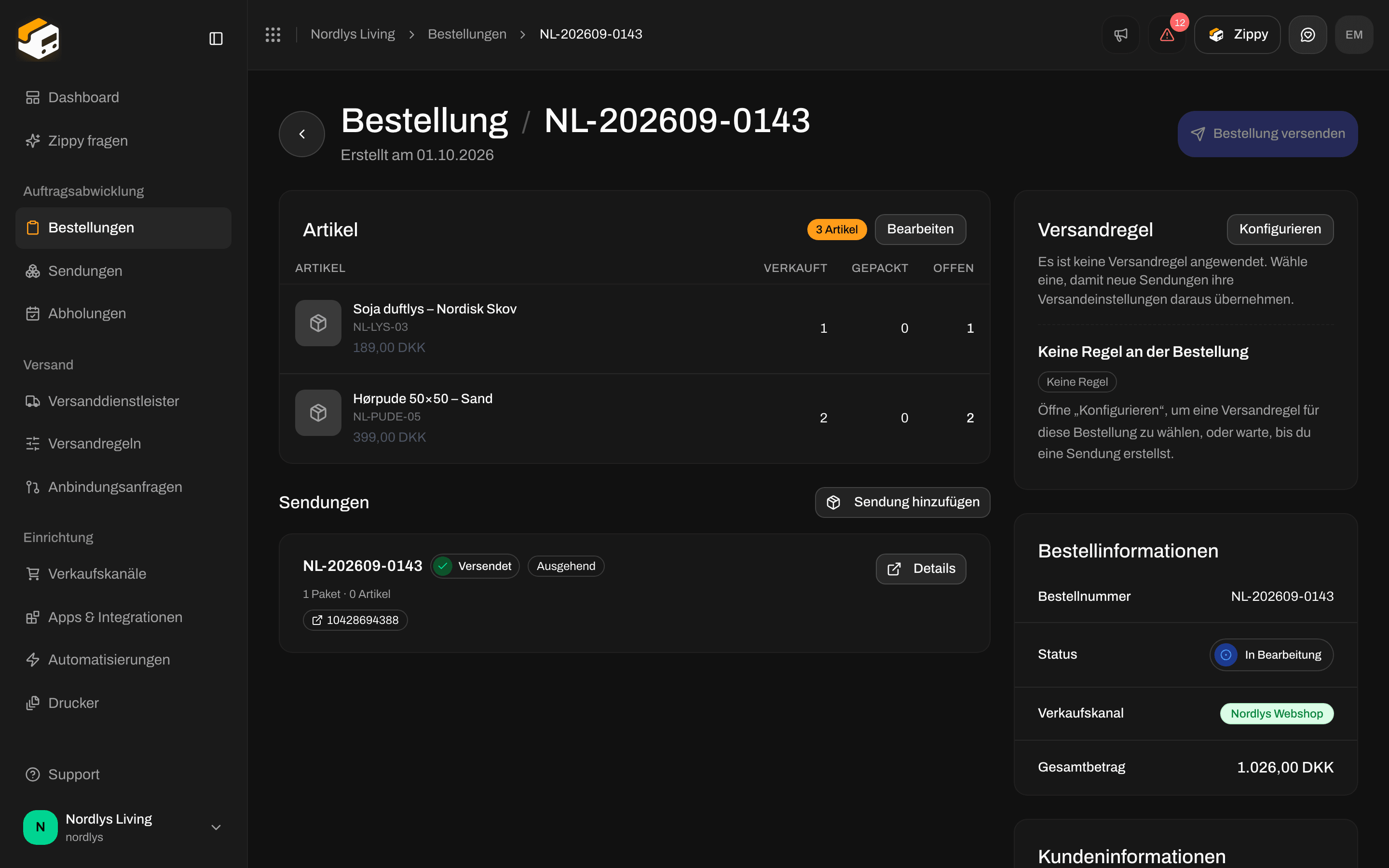Viewport: 1389px width, 868px height.
Task: Open Automatisierungen in the sidebar
Action: click(x=123, y=660)
